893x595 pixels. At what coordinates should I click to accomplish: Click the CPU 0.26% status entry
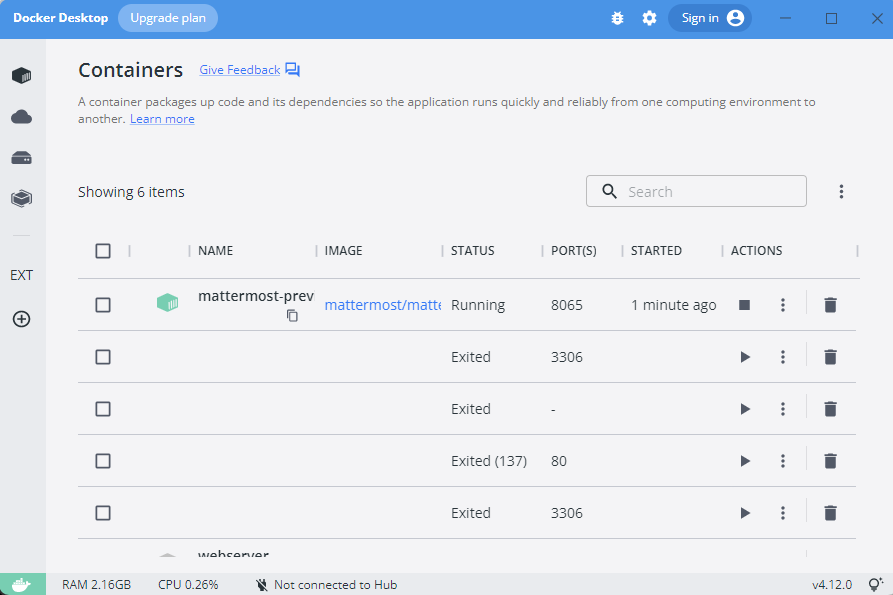[188, 585]
